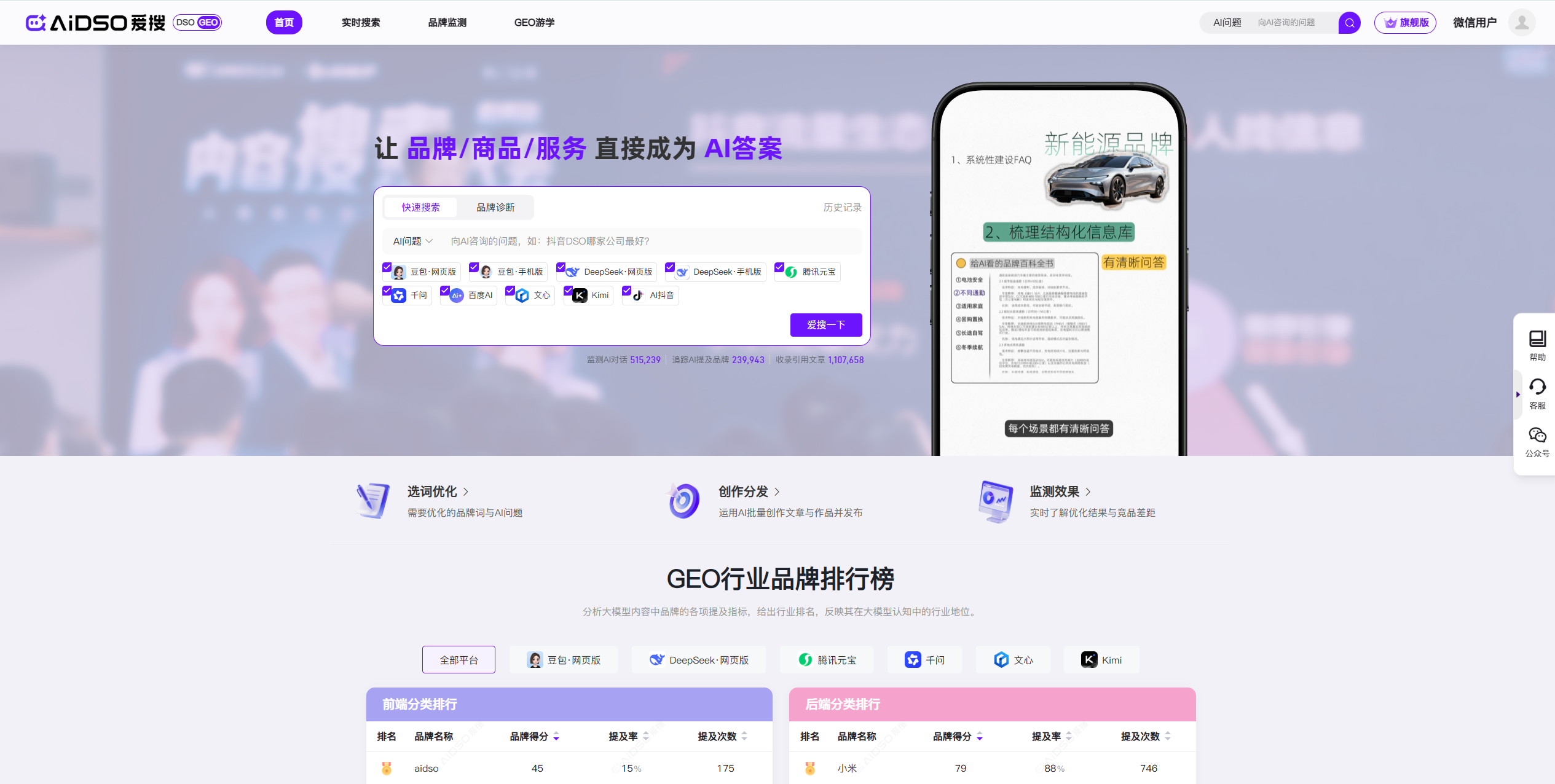
Task: Click the 监测效果 monitor icon
Action: point(995,500)
